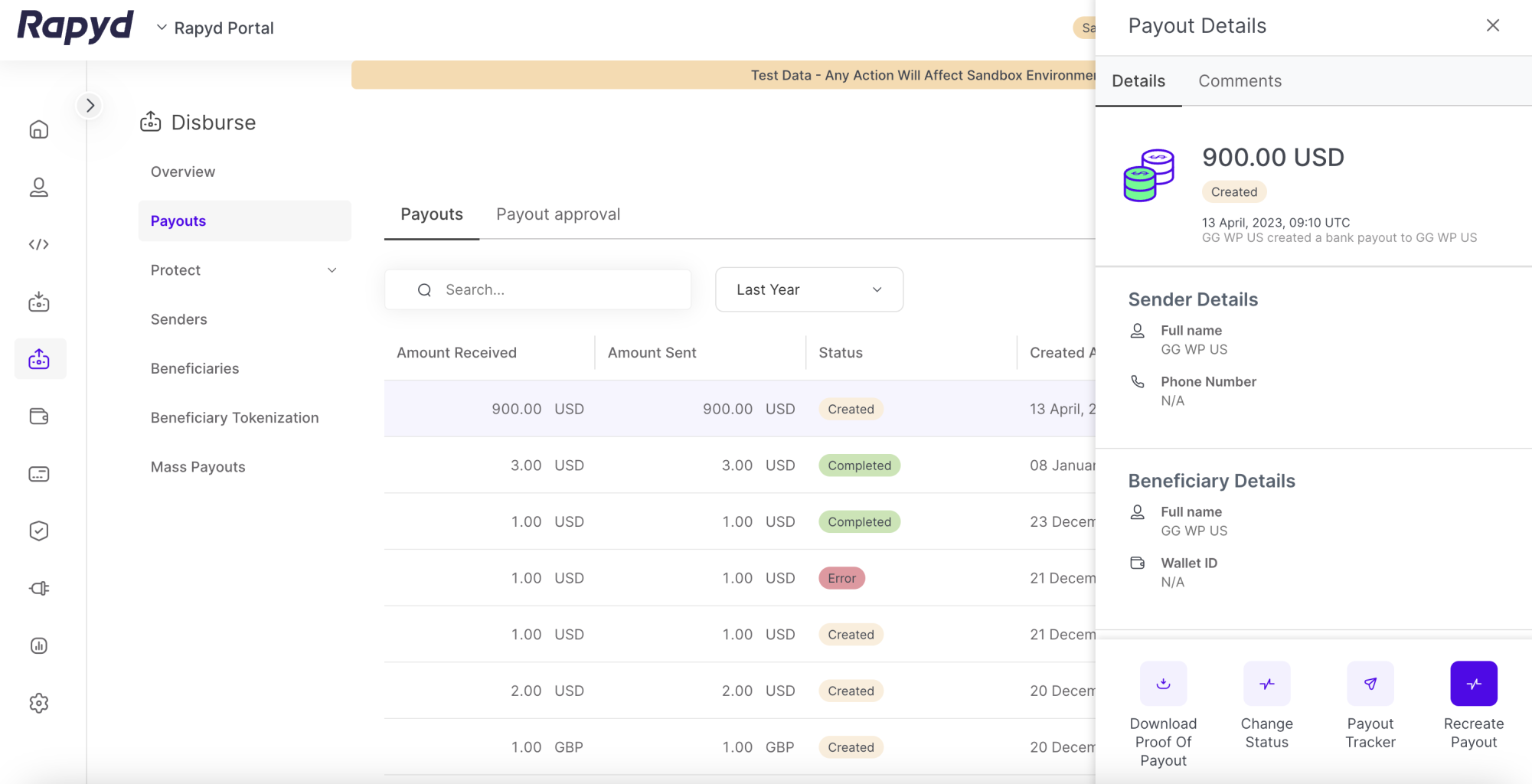Open the Beneficiaries menu item
Screen dimensions: 1532x784
tap(194, 368)
